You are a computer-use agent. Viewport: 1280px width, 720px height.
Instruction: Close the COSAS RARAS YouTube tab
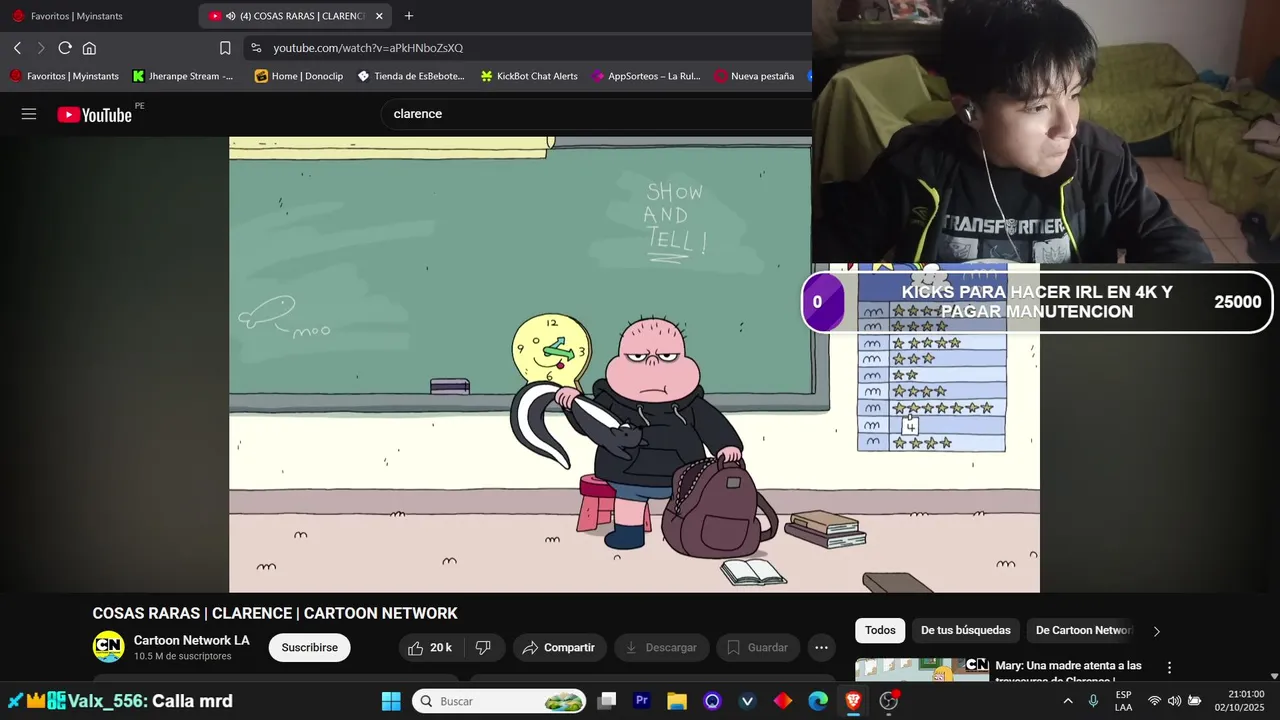pos(379,16)
